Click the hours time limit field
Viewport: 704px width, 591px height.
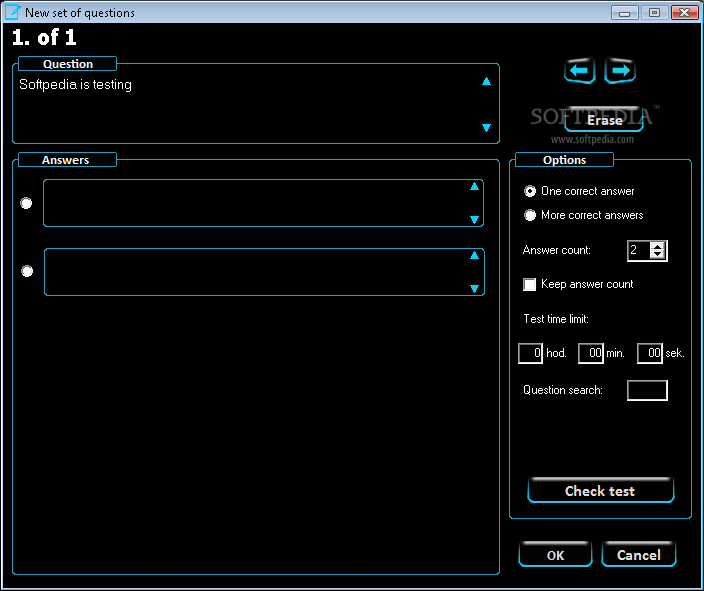530,353
